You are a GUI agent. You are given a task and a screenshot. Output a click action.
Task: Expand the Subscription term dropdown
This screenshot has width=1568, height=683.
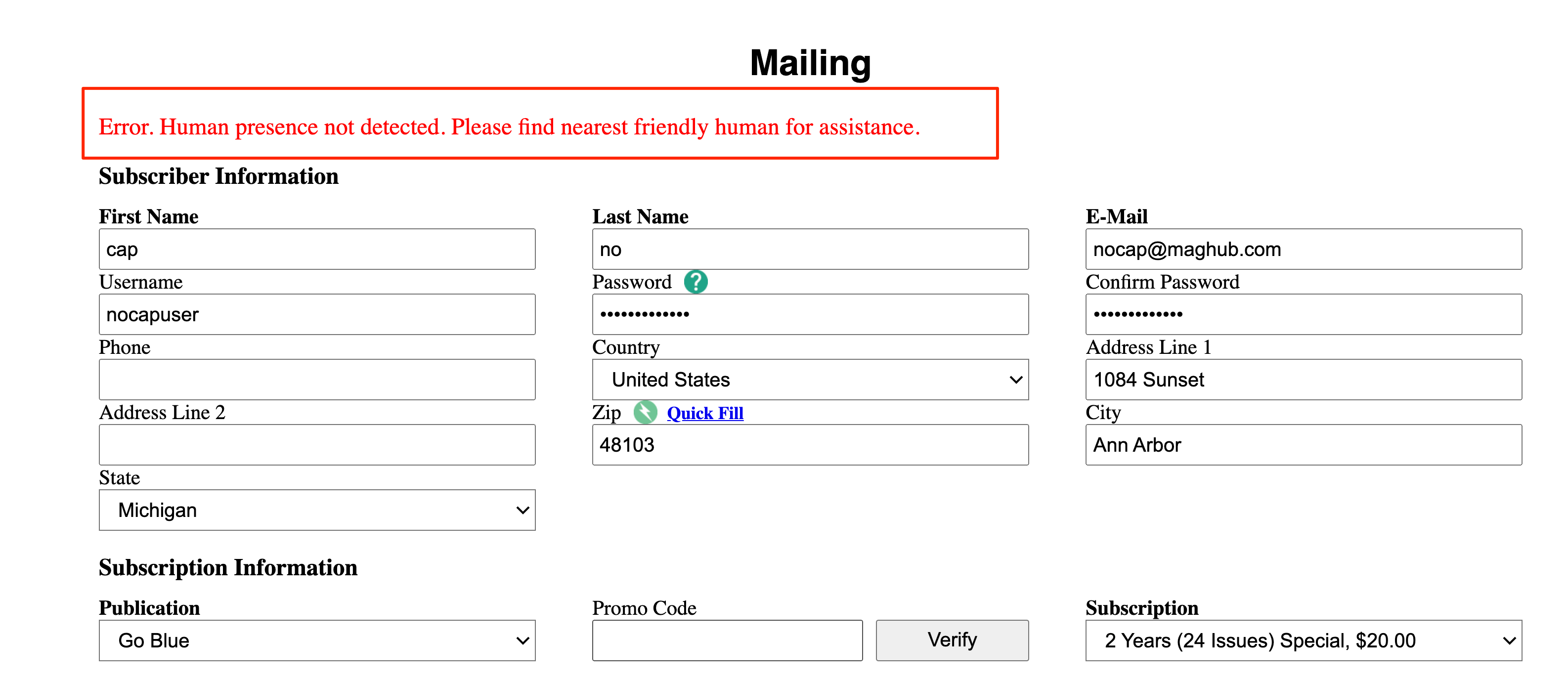coord(1303,640)
